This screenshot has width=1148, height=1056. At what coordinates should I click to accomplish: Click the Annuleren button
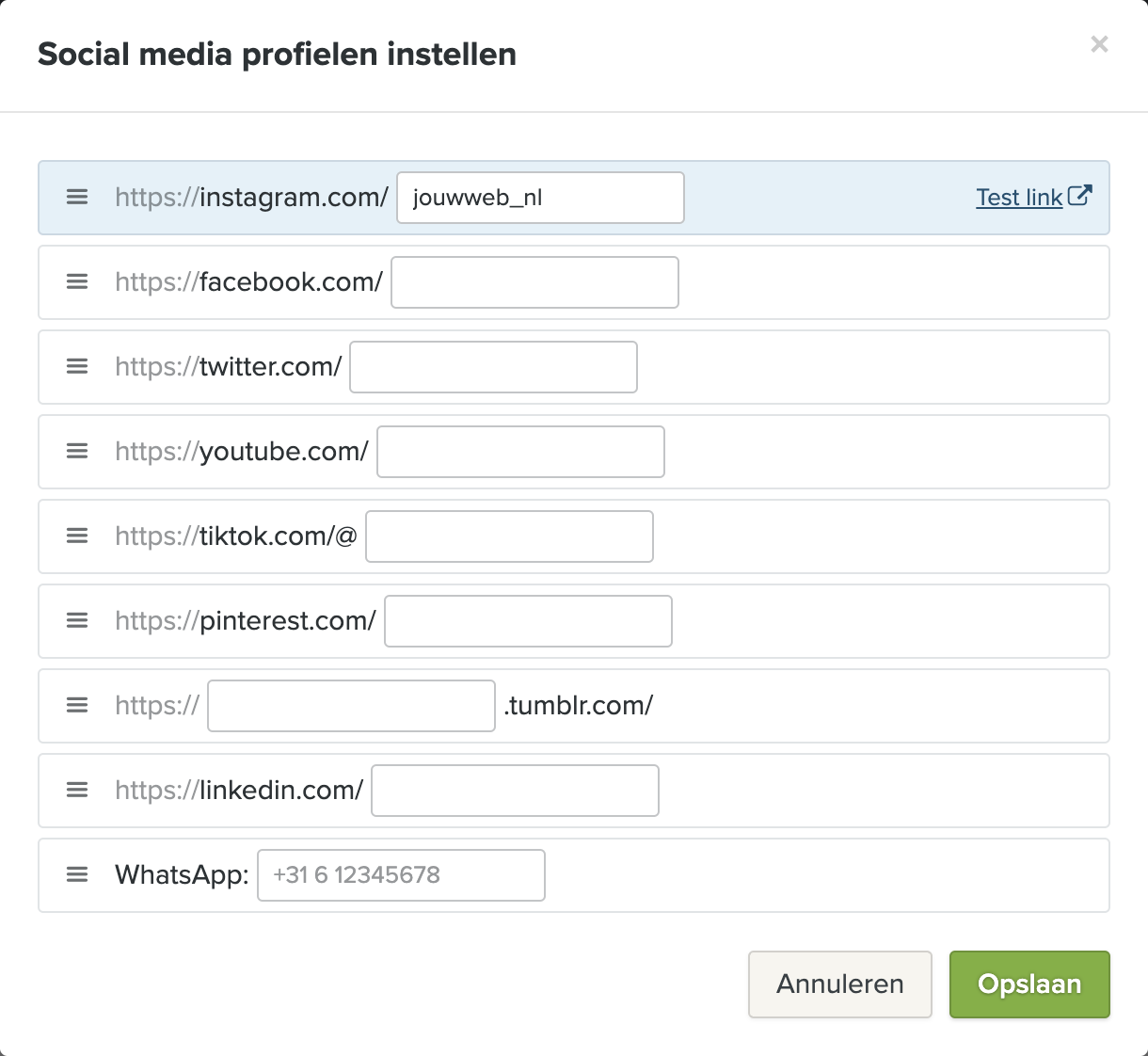coord(840,984)
